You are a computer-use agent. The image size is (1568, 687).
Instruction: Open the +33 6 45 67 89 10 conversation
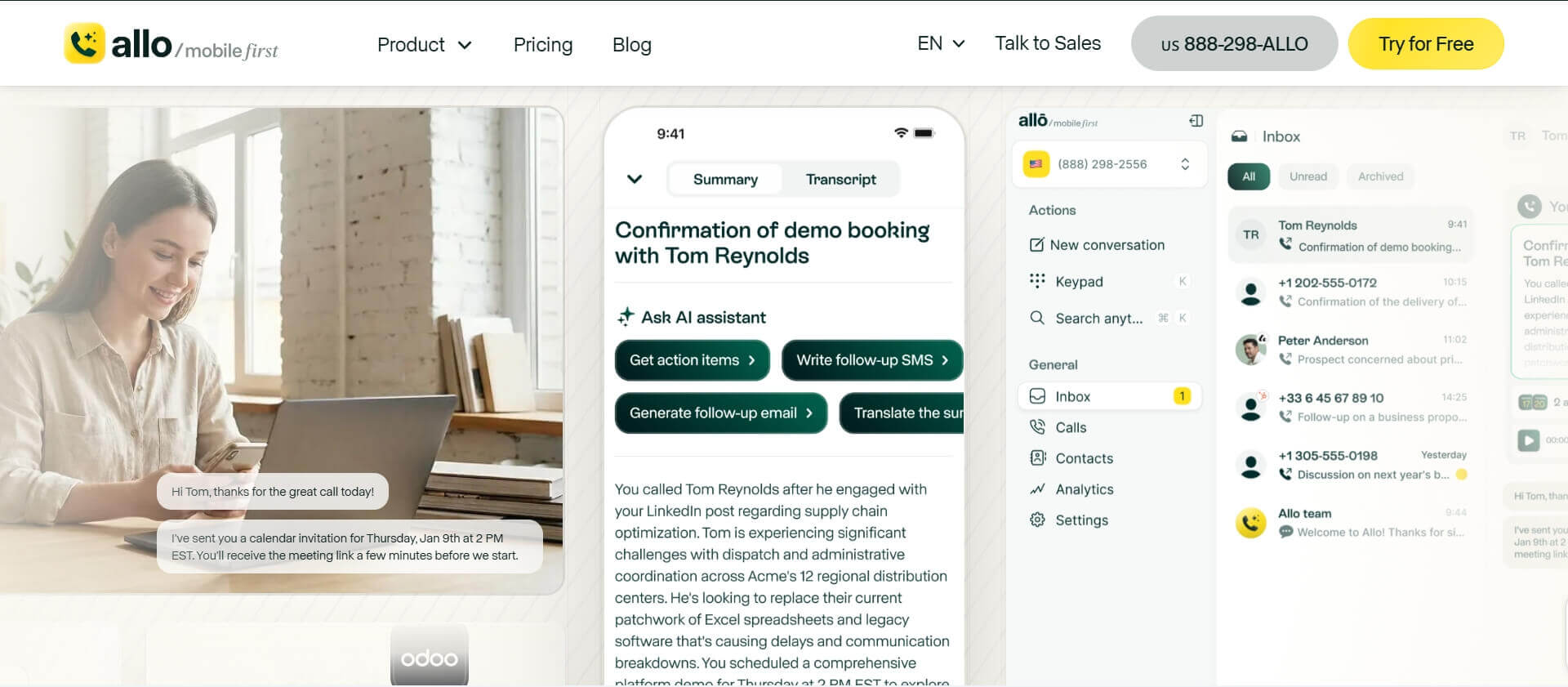[1351, 407]
